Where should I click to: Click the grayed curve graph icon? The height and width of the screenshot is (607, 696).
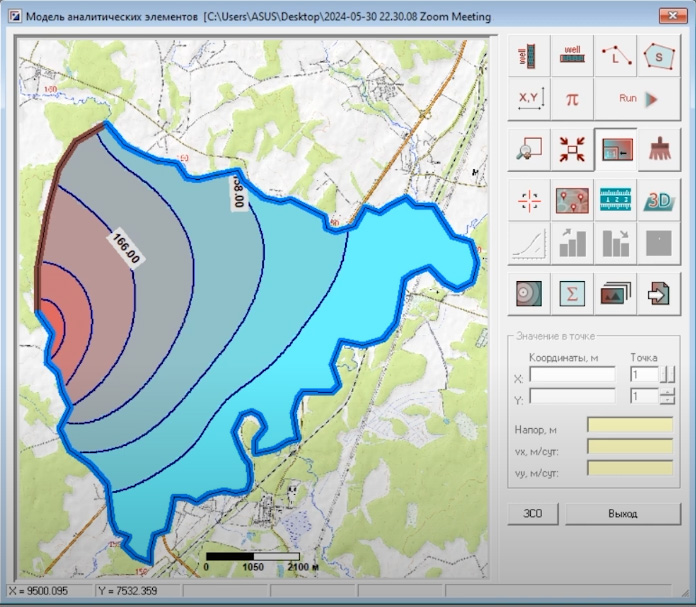(529, 243)
